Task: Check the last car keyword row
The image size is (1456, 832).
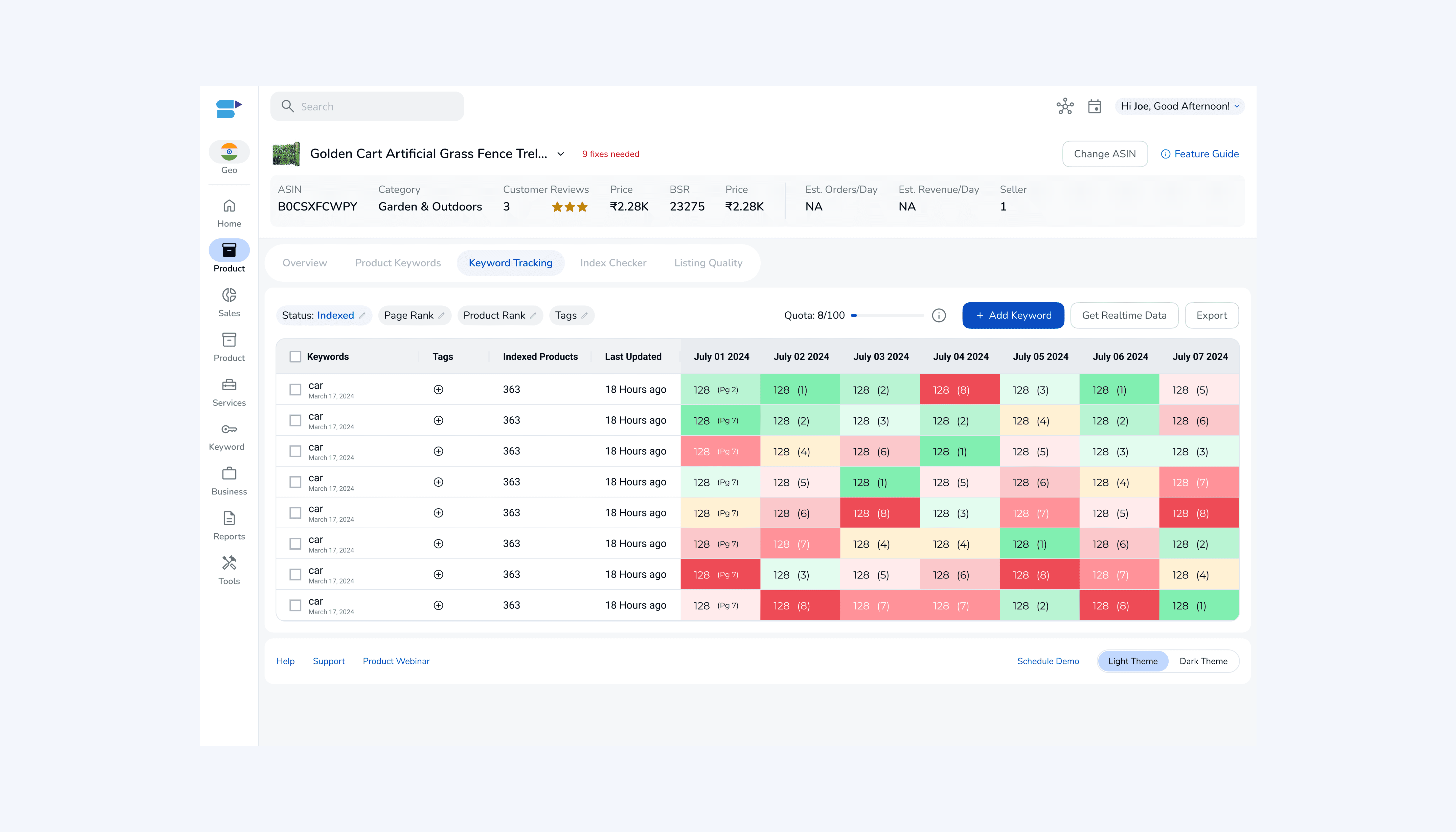Action: click(x=295, y=605)
